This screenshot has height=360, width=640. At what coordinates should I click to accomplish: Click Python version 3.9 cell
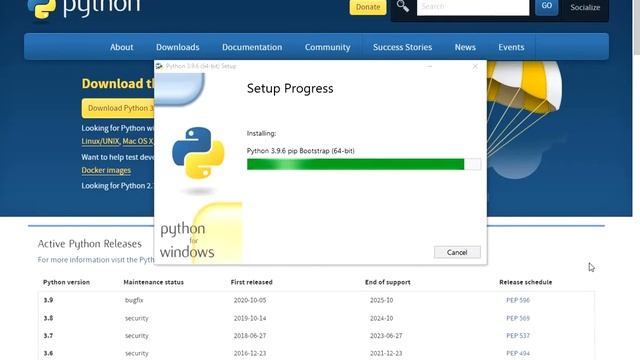click(x=48, y=300)
